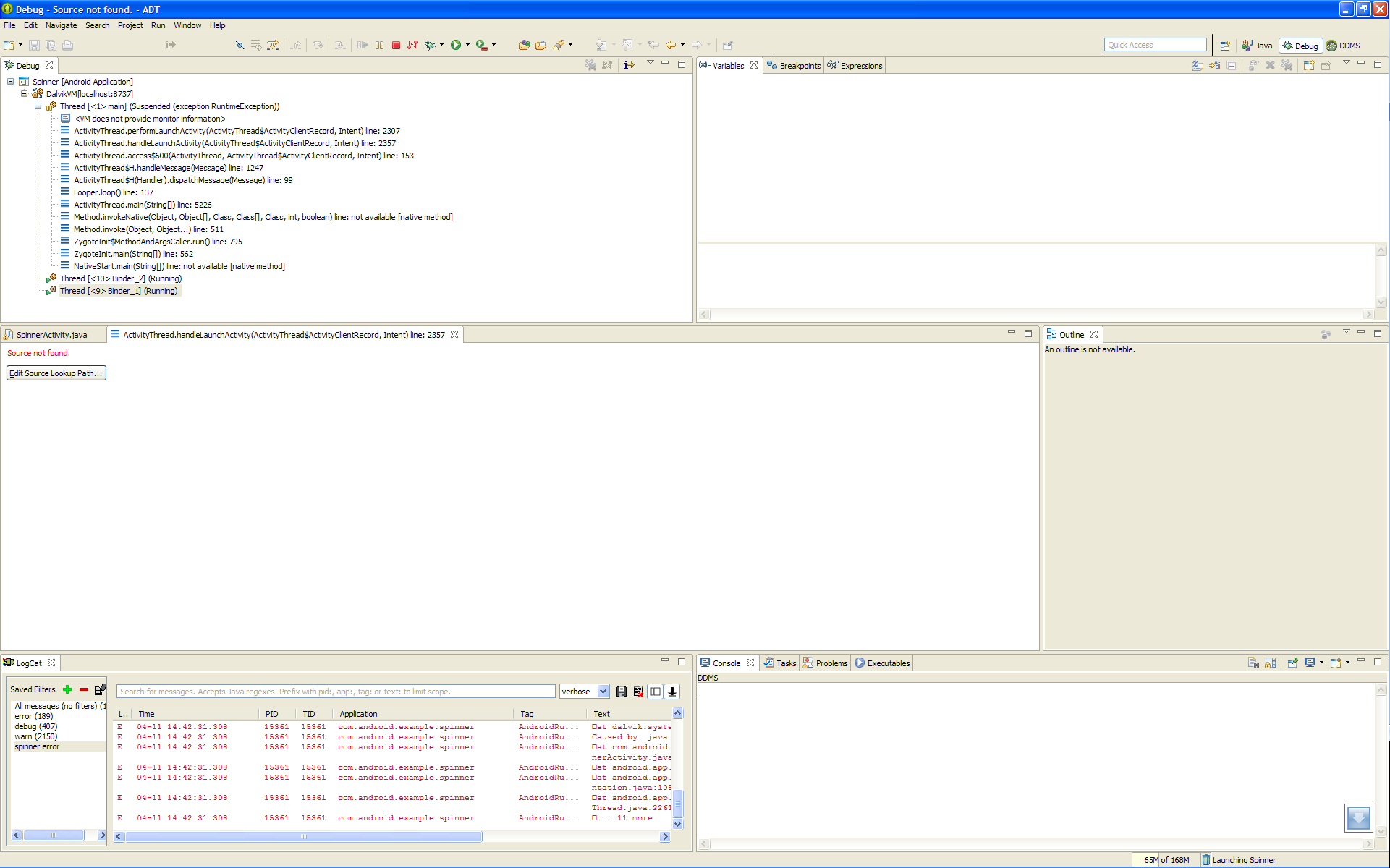1390x868 pixels.
Task: Switch to the Breakpoints tab
Action: click(794, 66)
